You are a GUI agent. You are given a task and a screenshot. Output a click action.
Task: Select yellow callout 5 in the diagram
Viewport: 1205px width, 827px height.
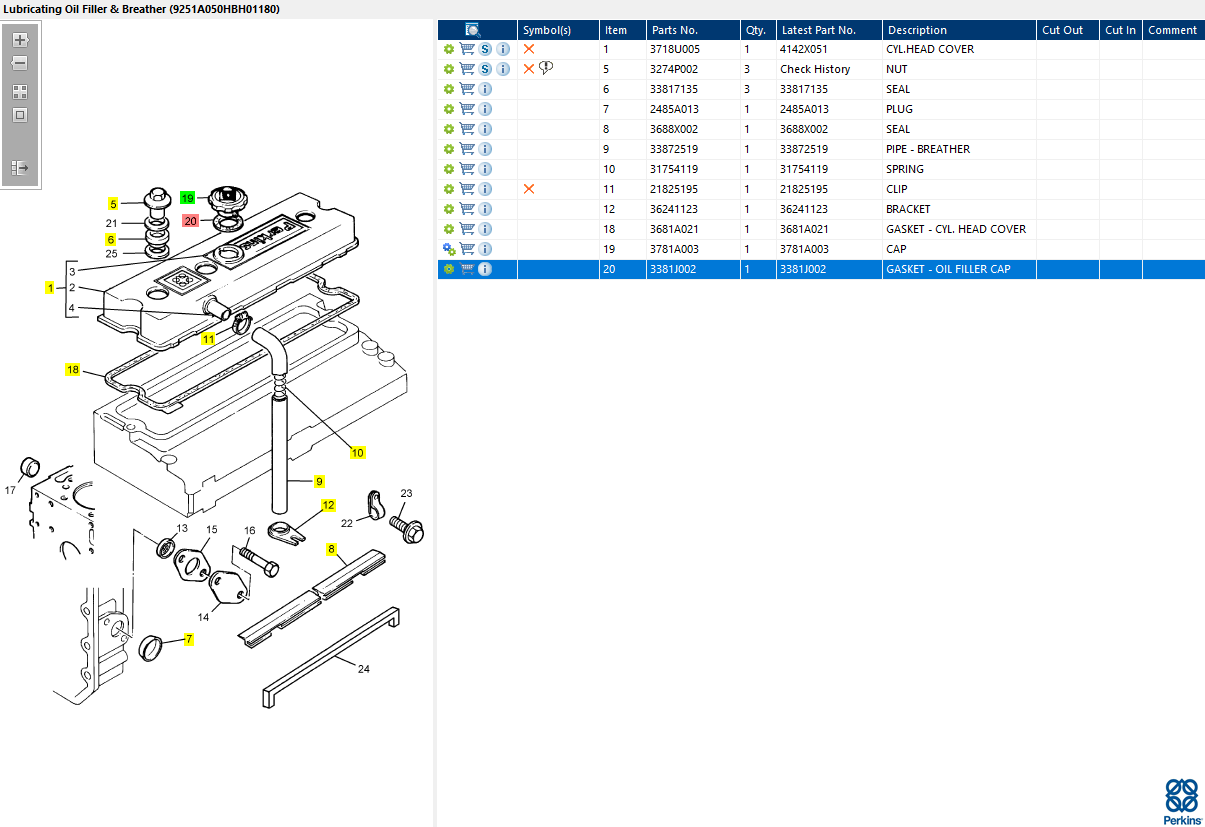(113, 203)
